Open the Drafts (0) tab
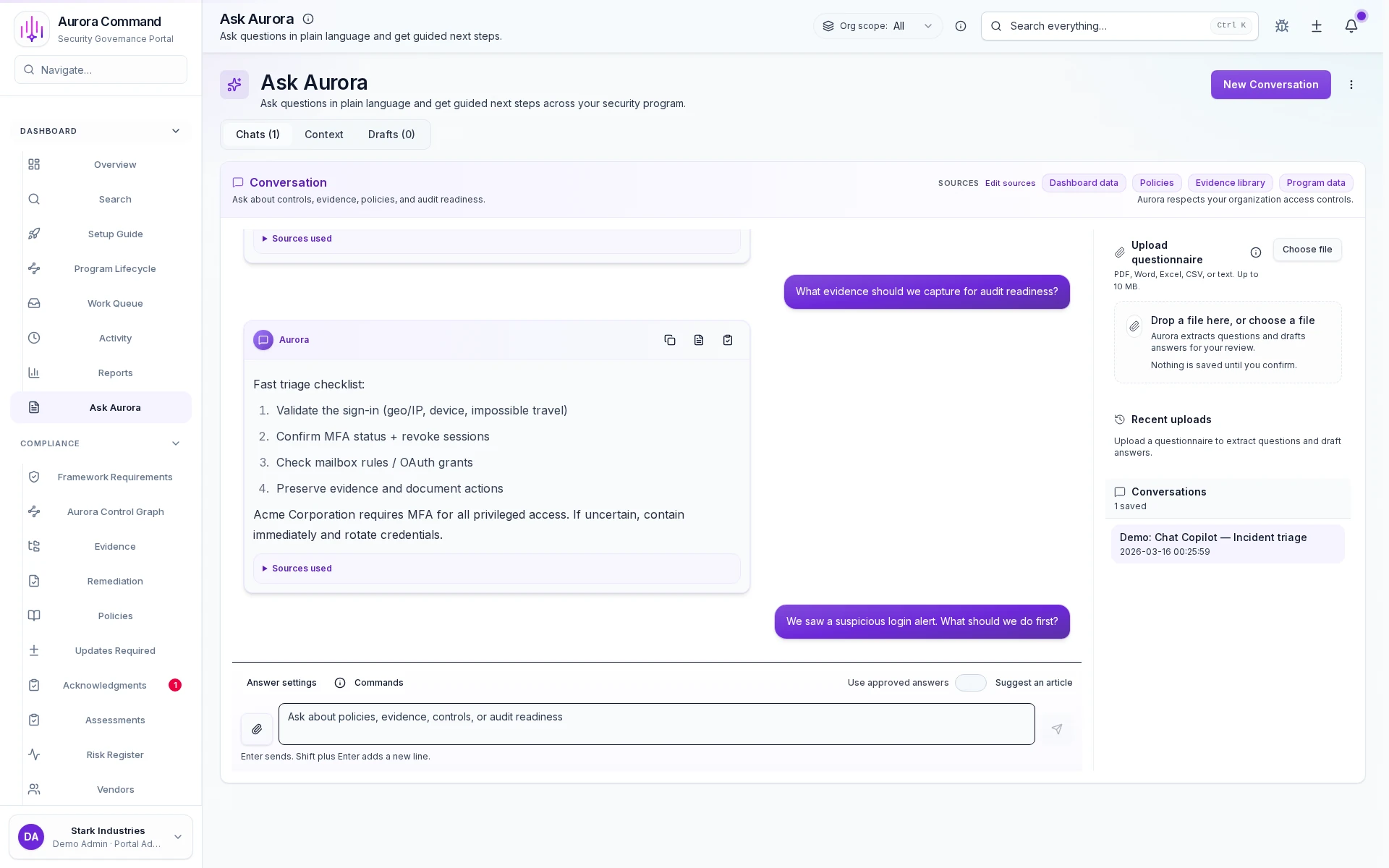This screenshot has width=1389, height=868. [391, 135]
